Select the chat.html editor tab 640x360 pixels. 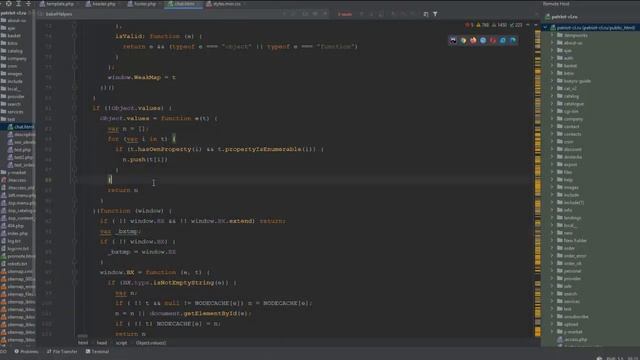182,4
